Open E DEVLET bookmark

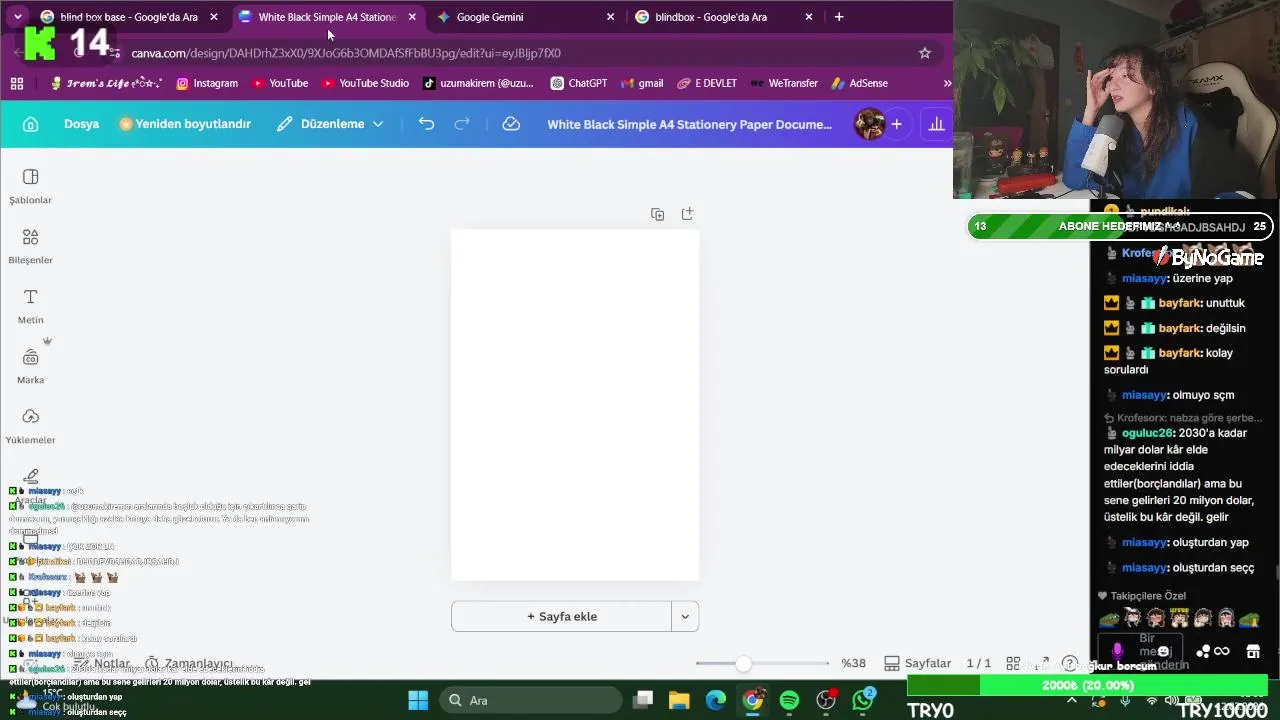pyautogui.click(x=707, y=83)
